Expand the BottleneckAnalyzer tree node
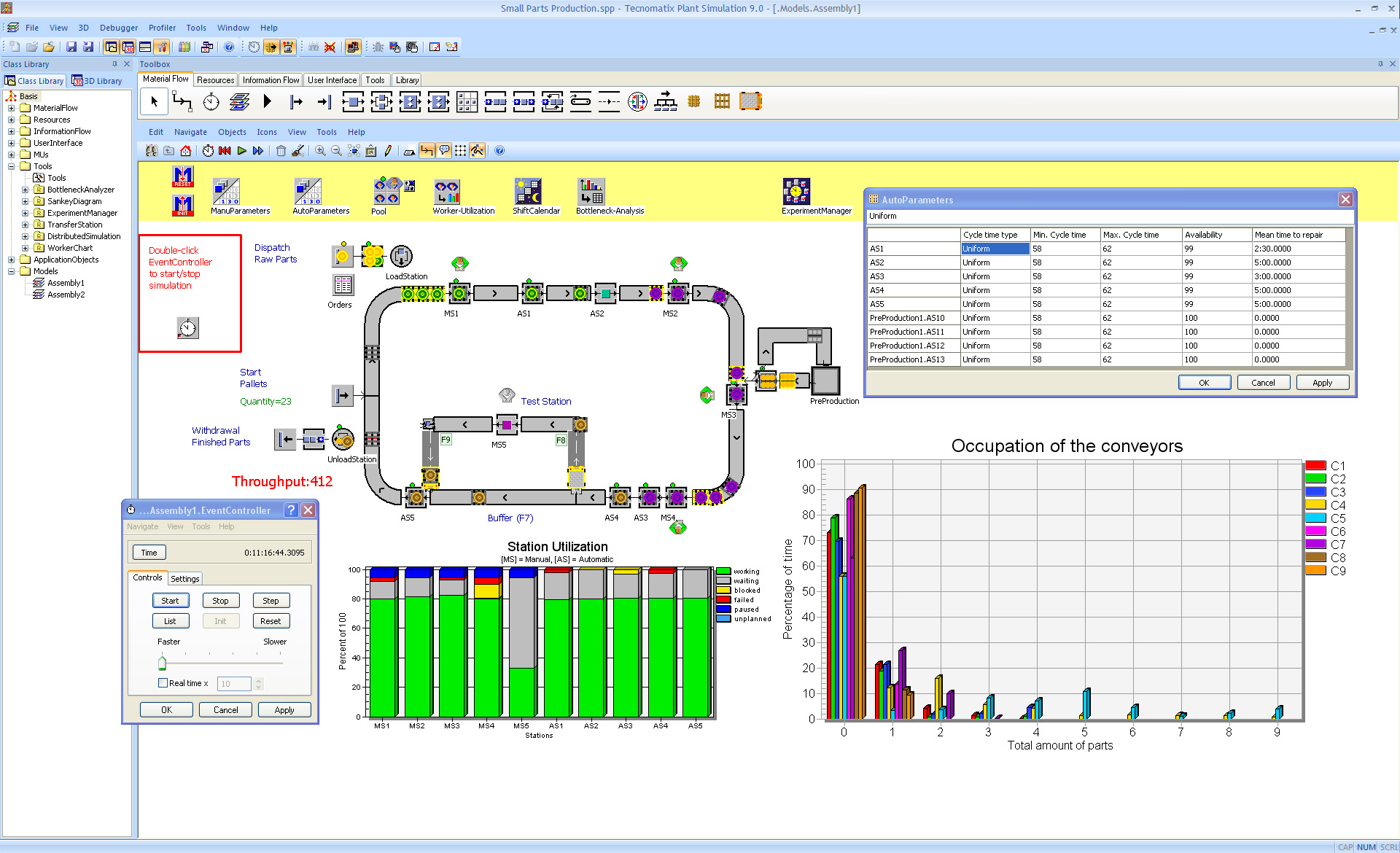This screenshot has width=1400, height=853. [x=25, y=190]
